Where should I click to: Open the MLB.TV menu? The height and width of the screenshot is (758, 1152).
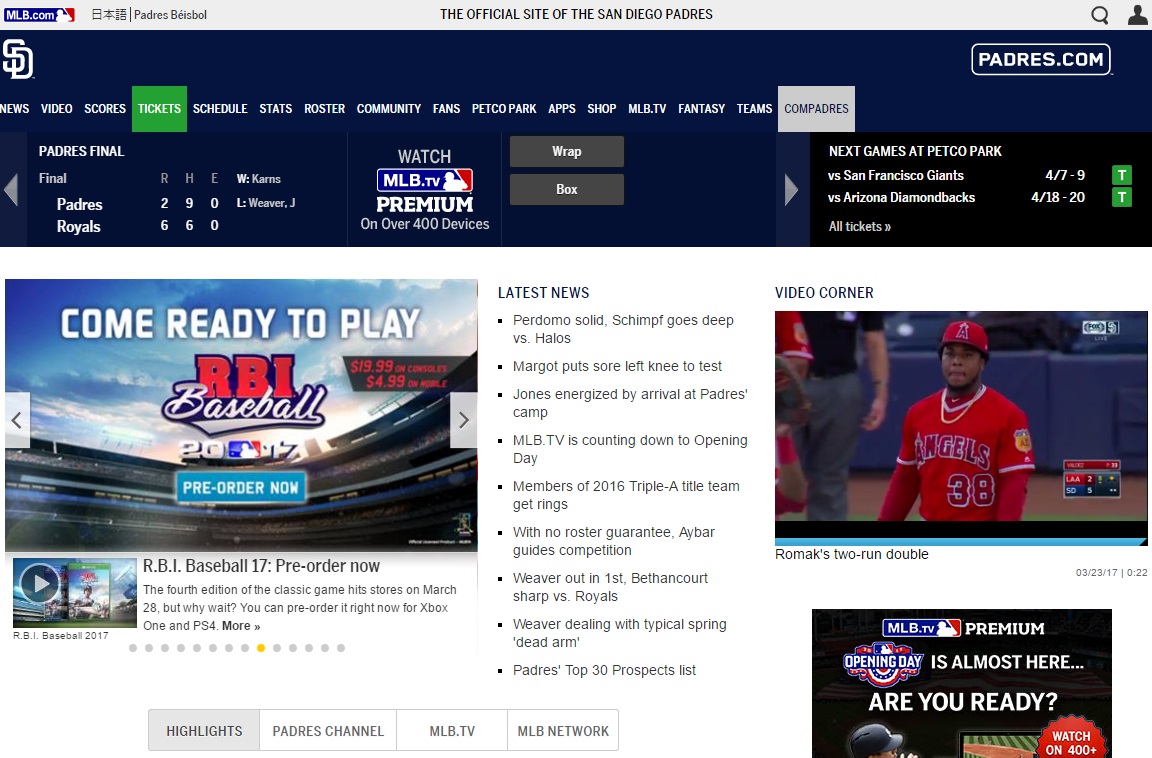(x=647, y=109)
